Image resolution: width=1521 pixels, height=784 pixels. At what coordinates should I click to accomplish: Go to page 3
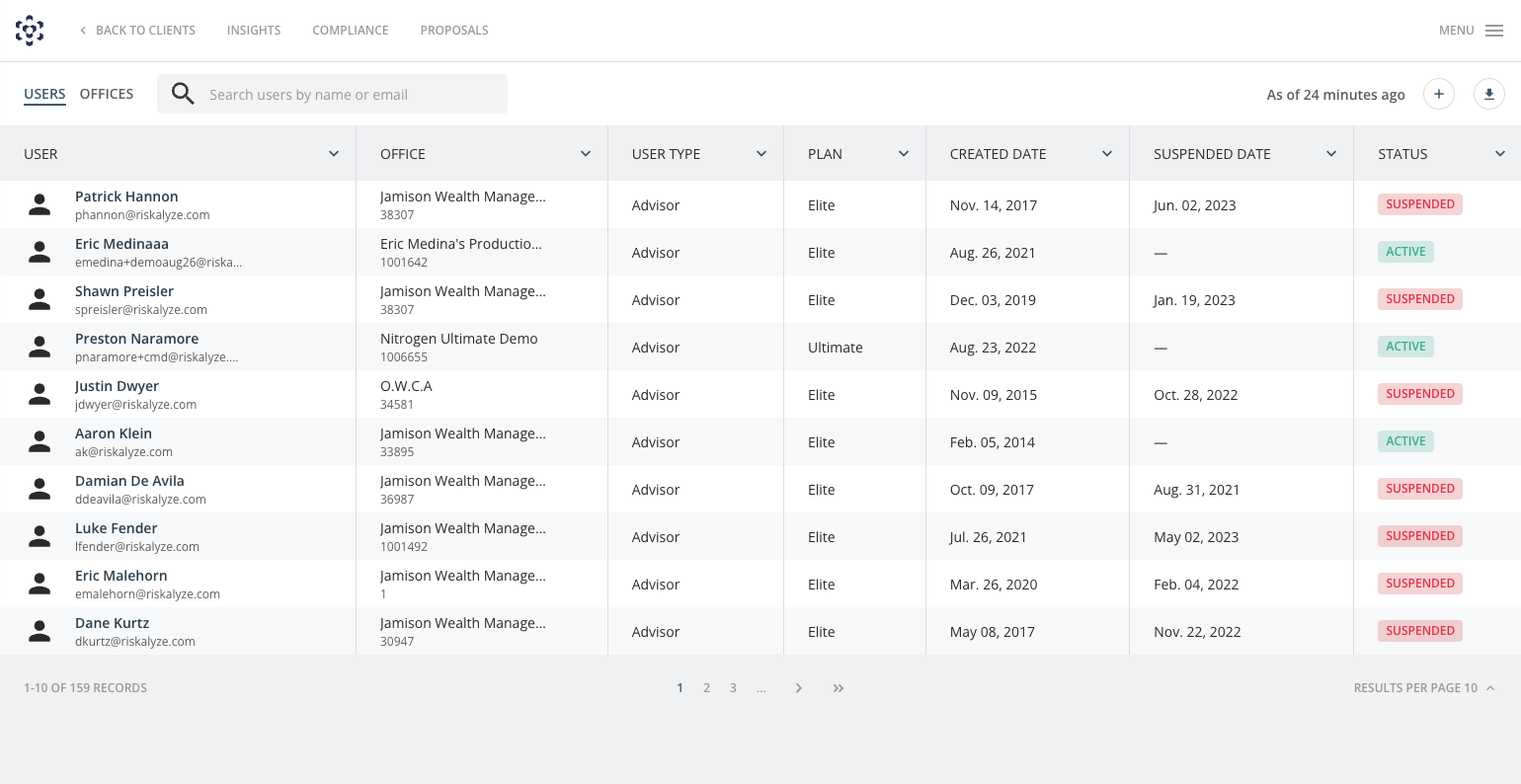click(733, 688)
